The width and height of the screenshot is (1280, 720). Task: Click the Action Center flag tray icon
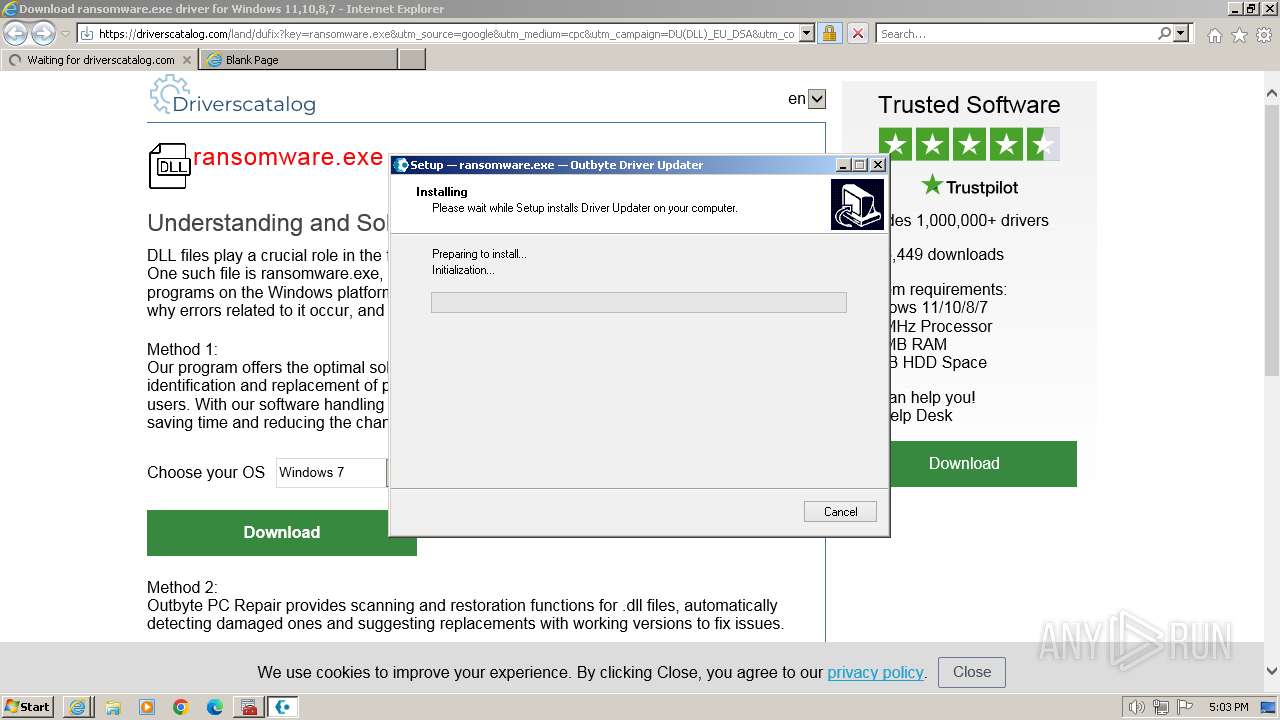point(1184,707)
